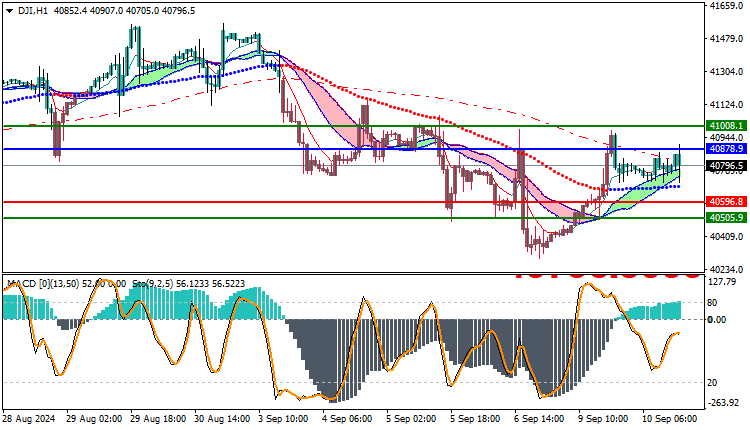Click the 3 Sep 10:00 time label
Image resolution: width=750 pixels, height=430 pixels.
tap(283, 419)
